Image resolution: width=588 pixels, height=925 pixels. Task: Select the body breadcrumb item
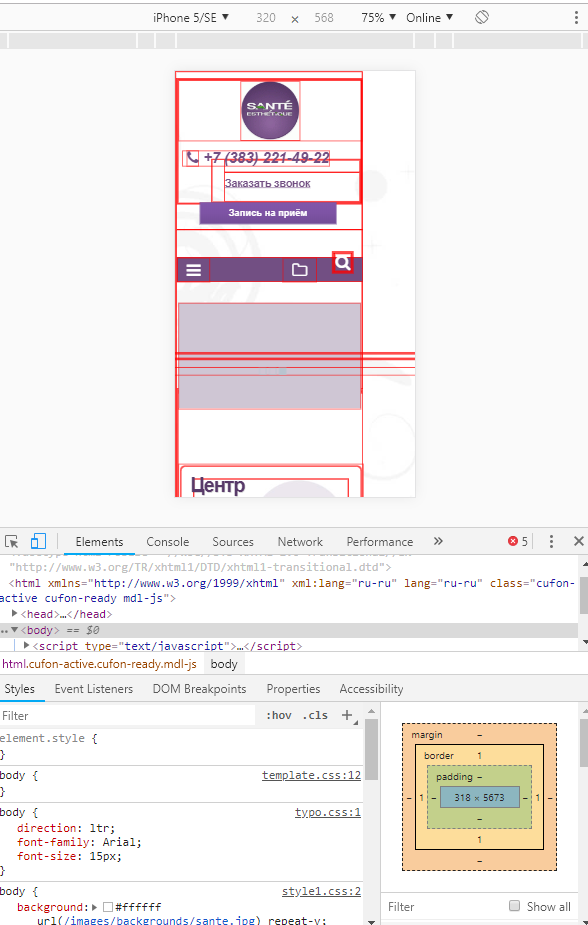pyautogui.click(x=224, y=664)
